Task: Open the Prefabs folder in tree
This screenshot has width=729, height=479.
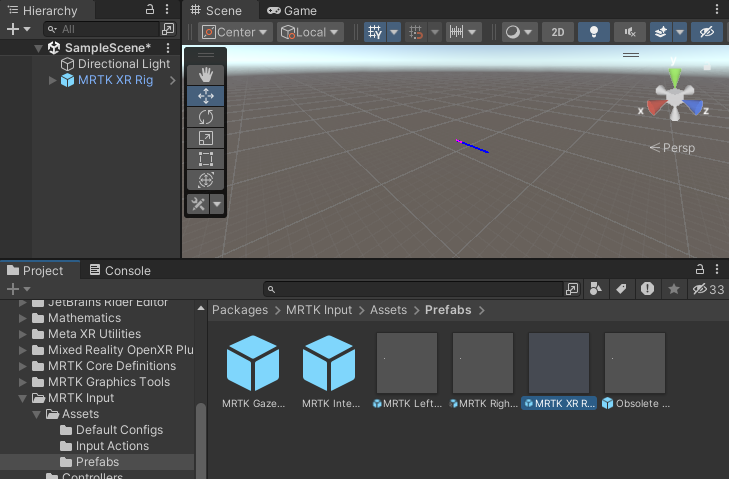Action: tap(97, 462)
